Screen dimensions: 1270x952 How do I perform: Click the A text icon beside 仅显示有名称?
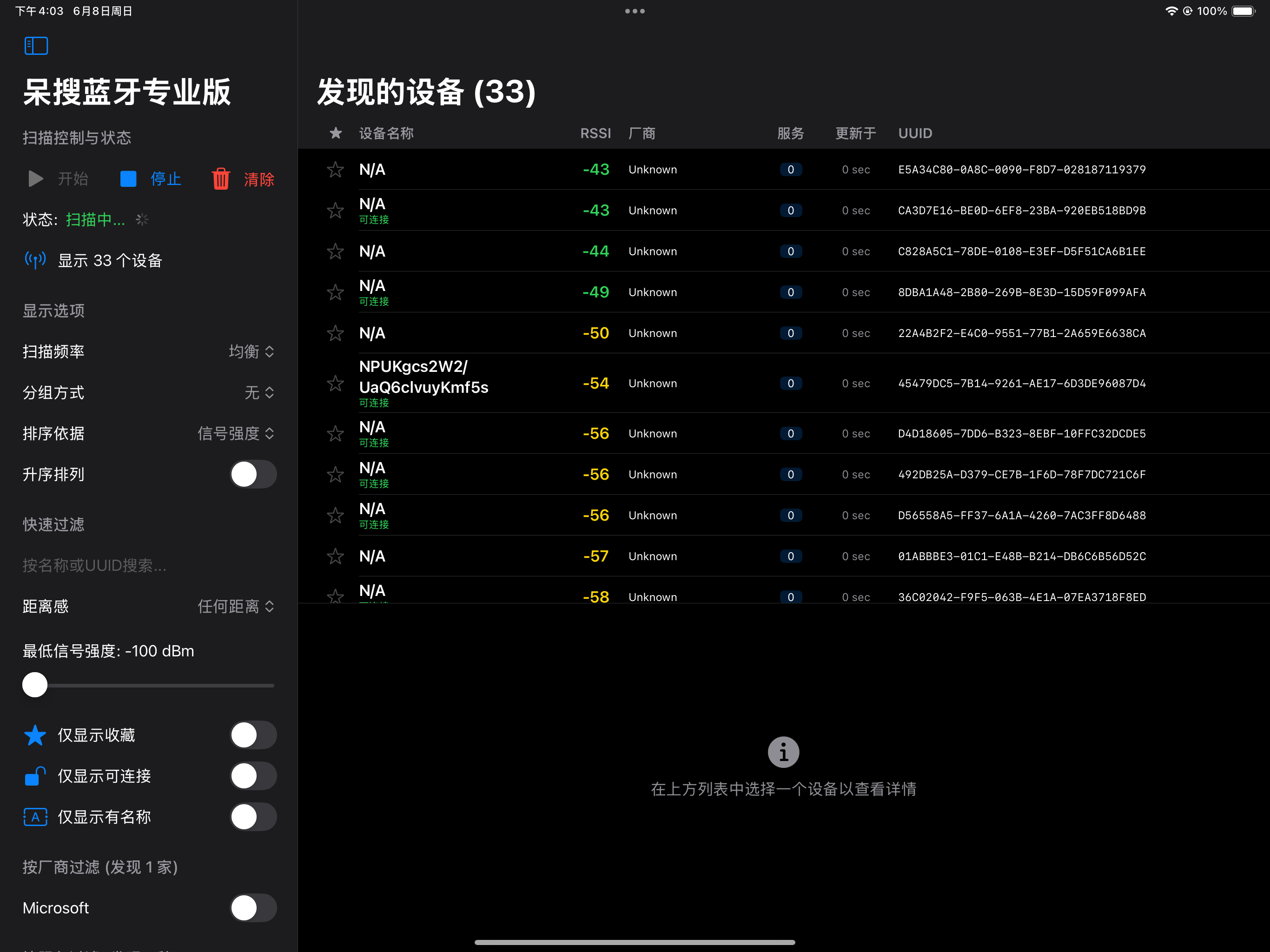click(x=35, y=816)
